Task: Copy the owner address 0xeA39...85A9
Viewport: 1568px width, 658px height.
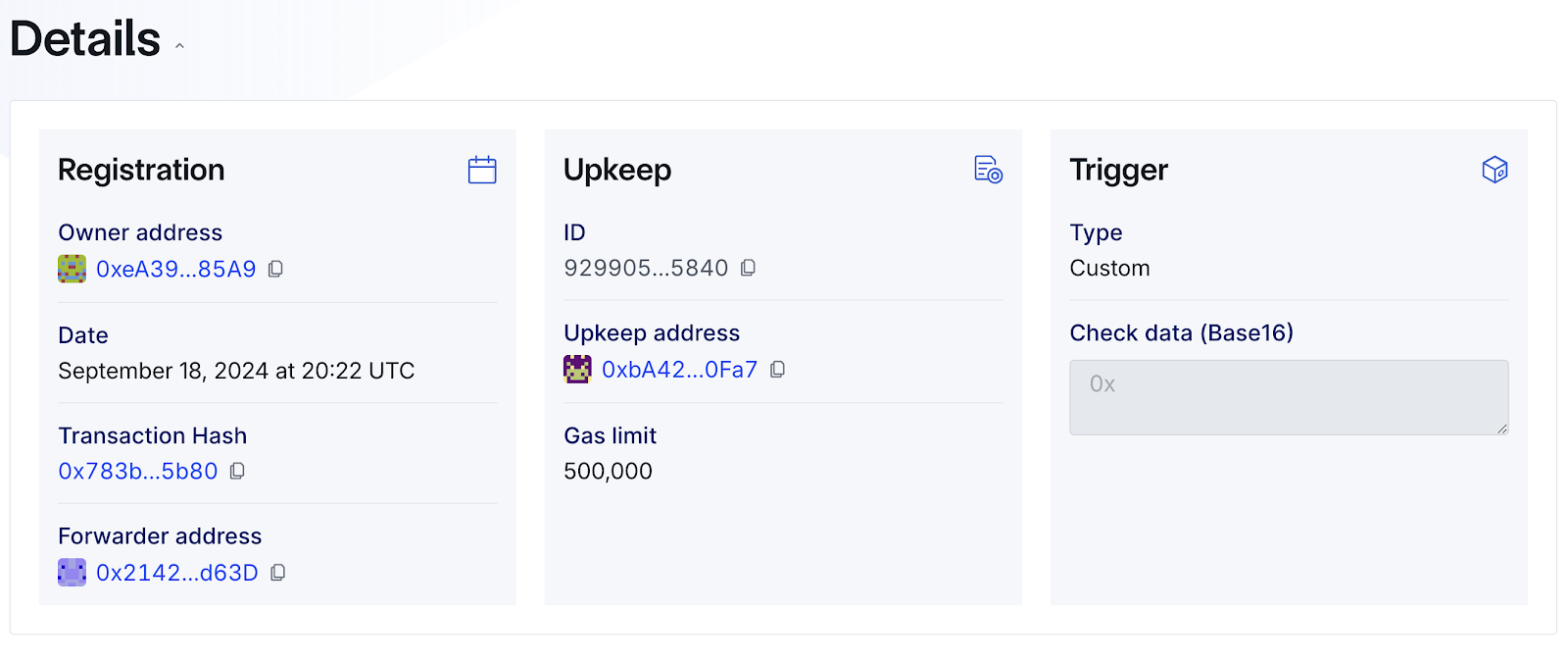Action: (x=276, y=269)
